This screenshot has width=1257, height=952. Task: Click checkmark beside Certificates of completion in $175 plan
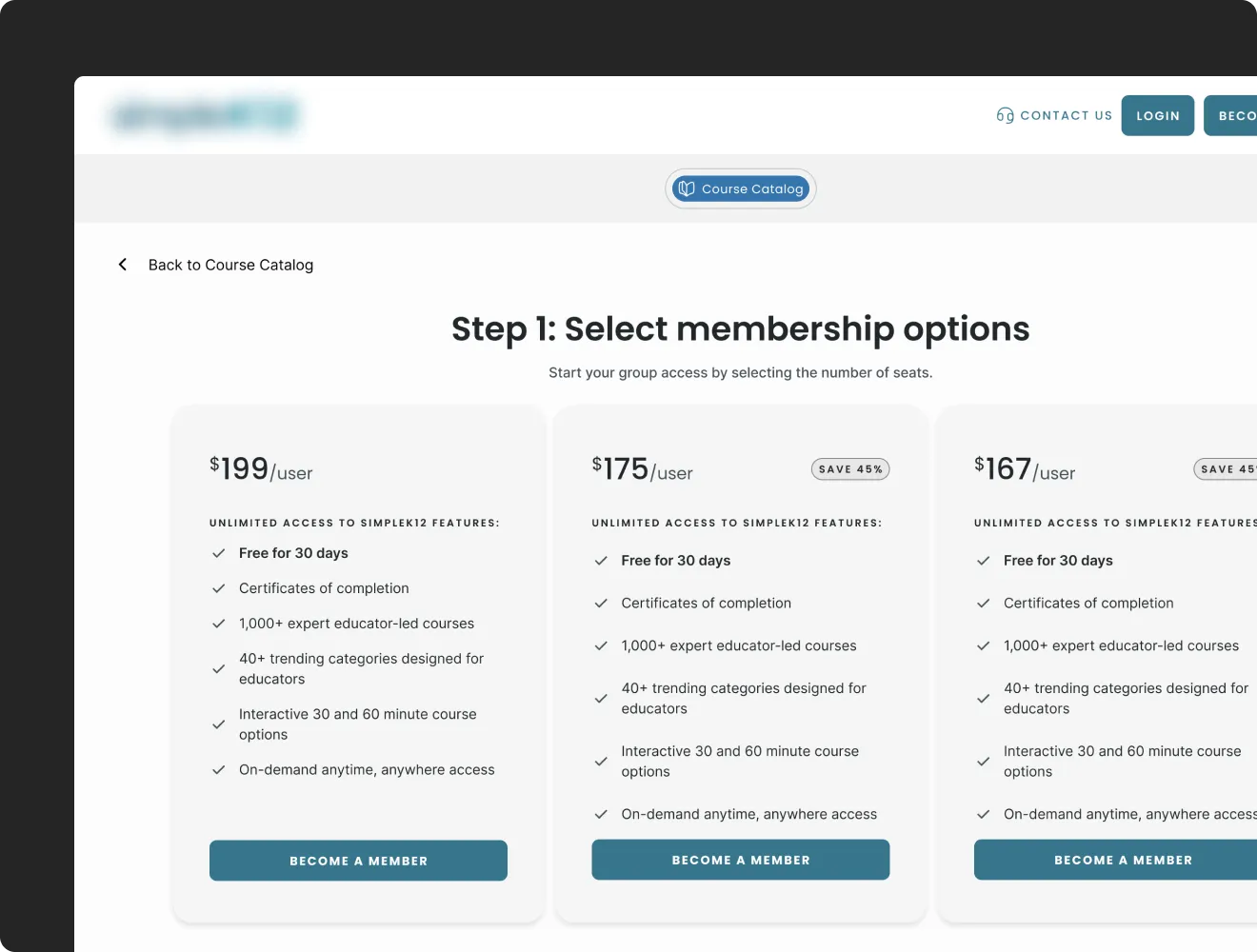click(601, 604)
